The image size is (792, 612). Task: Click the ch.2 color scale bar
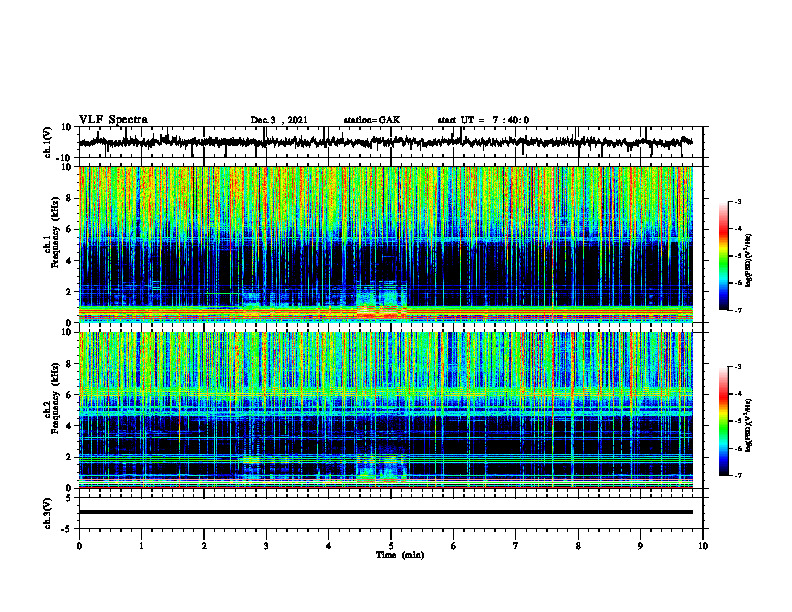pos(724,421)
